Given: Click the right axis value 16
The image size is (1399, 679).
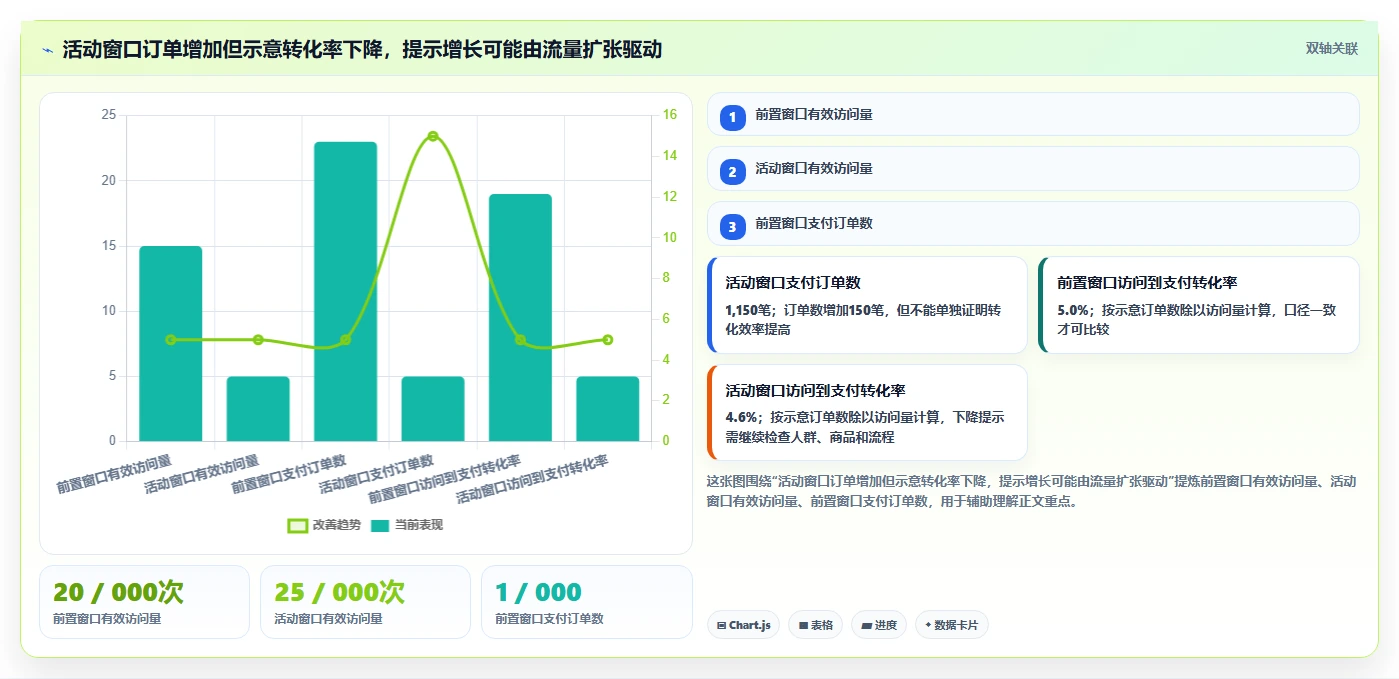Looking at the screenshot, I should tap(670, 115).
